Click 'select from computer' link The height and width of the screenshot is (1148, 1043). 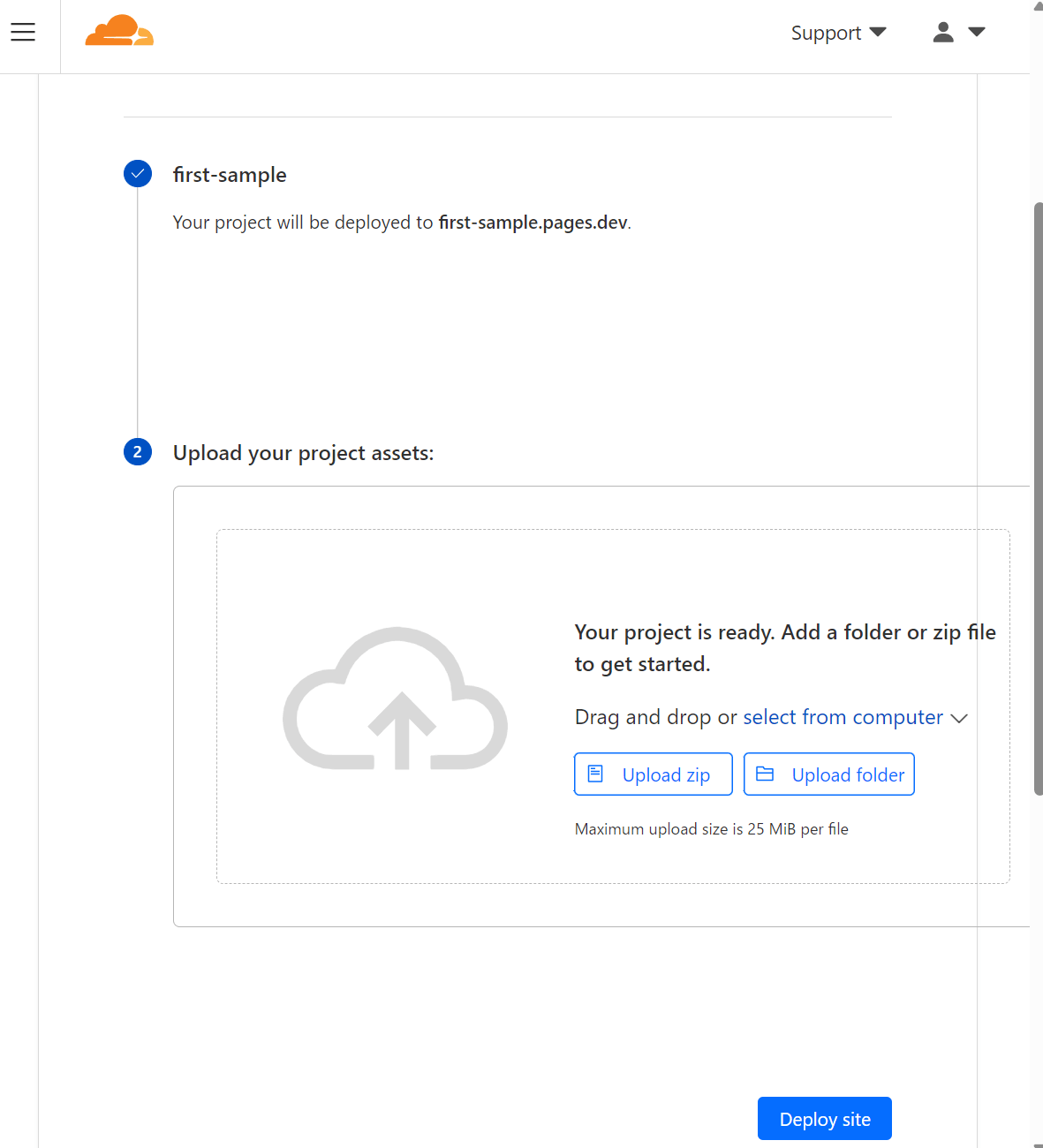click(843, 717)
